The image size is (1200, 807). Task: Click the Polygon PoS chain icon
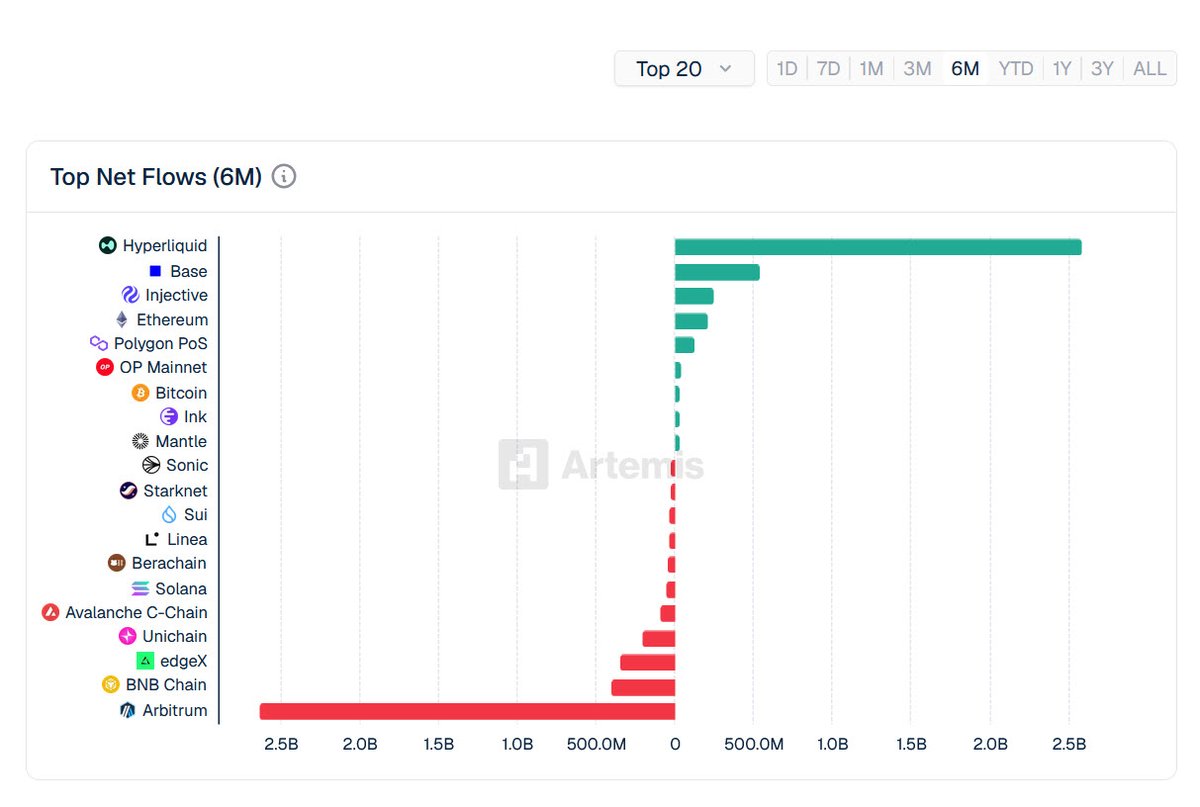[99, 344]
